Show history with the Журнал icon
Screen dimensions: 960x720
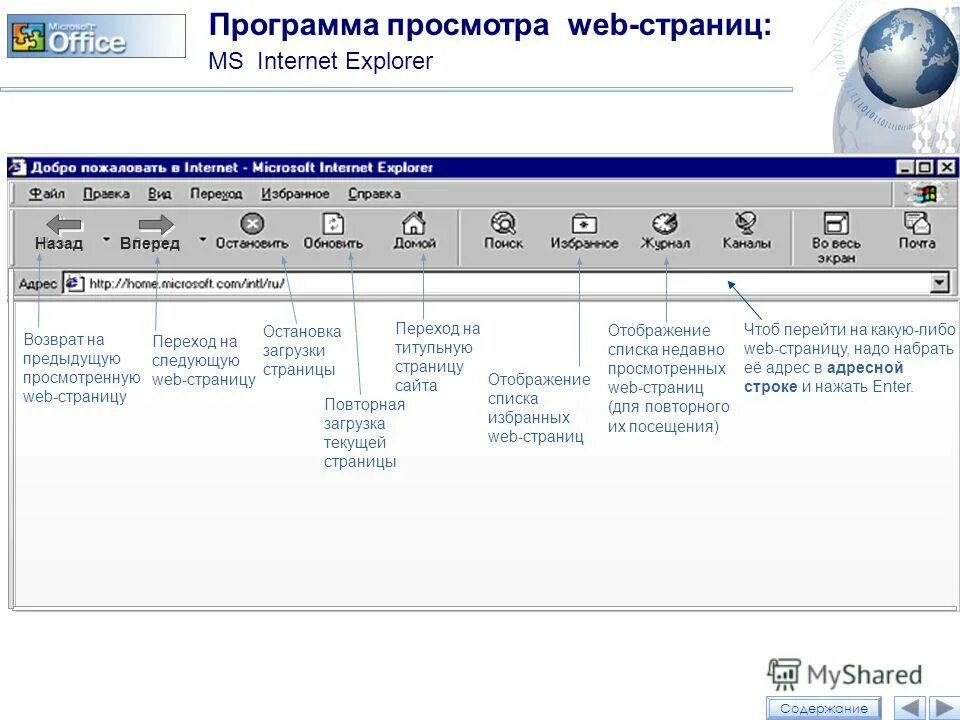pyautogui.click(x=664, y=221)
